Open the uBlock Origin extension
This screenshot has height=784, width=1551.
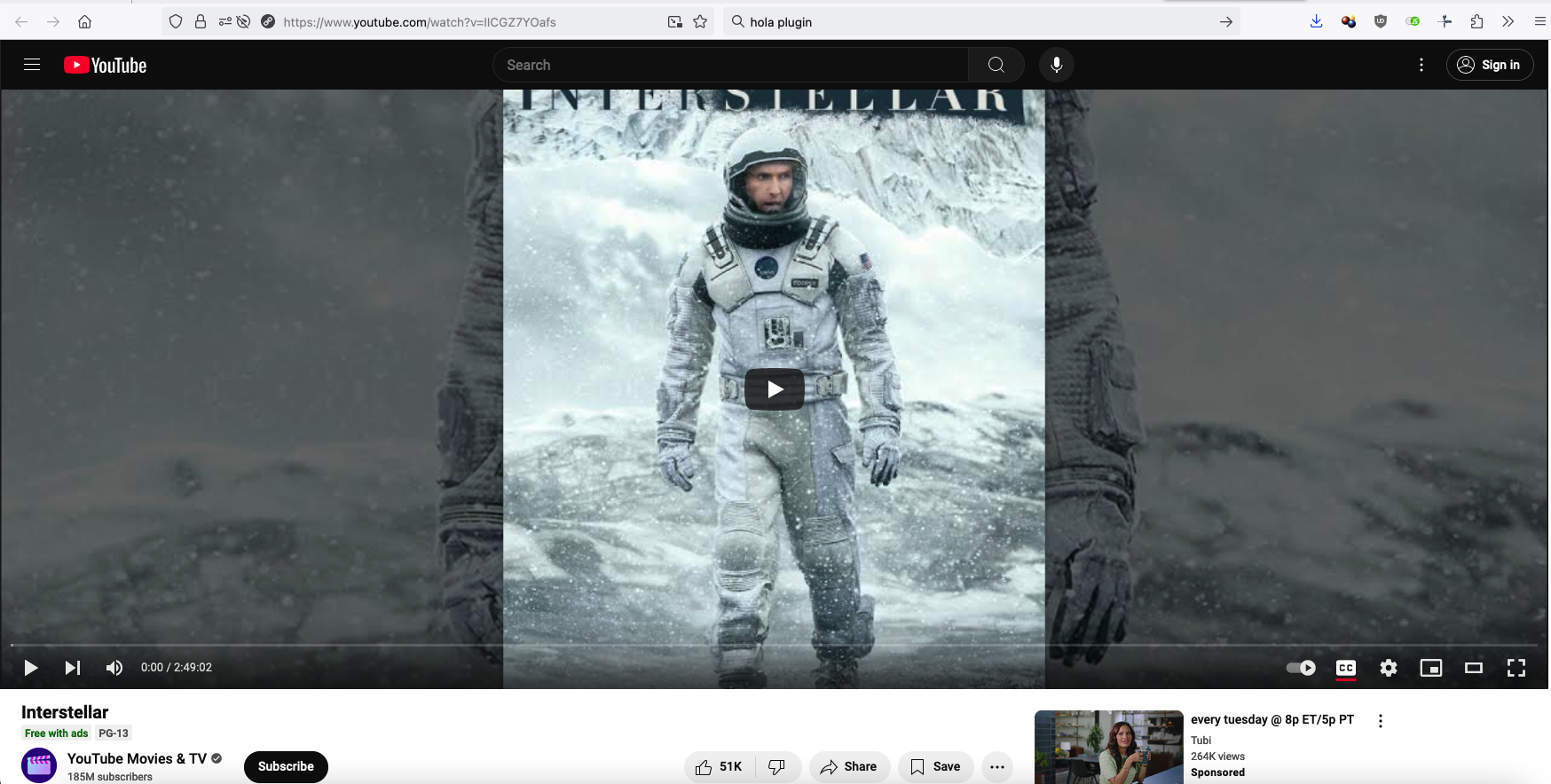(x=1381, y=21)
